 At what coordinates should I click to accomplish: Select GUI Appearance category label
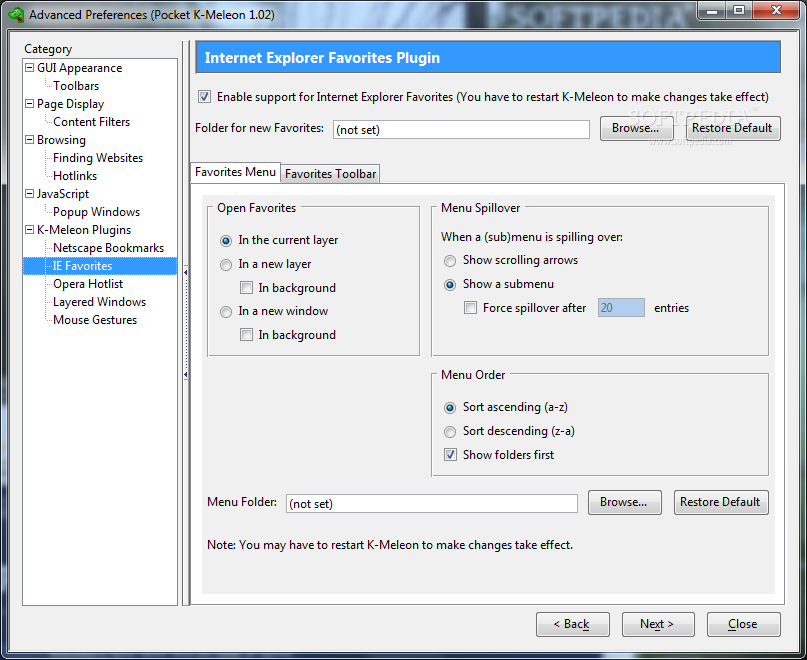click(x=79, y=68)
